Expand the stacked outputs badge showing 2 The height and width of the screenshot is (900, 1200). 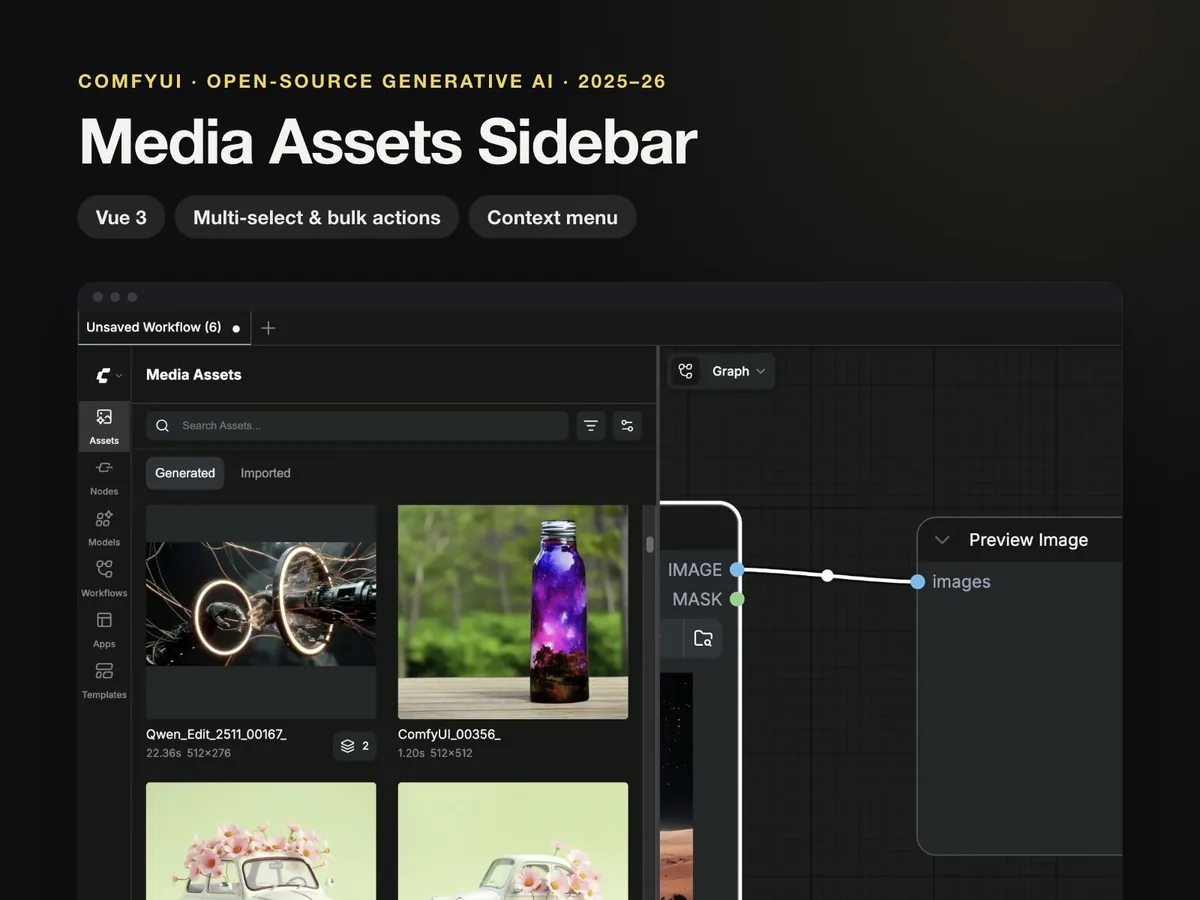coord(355,746)
